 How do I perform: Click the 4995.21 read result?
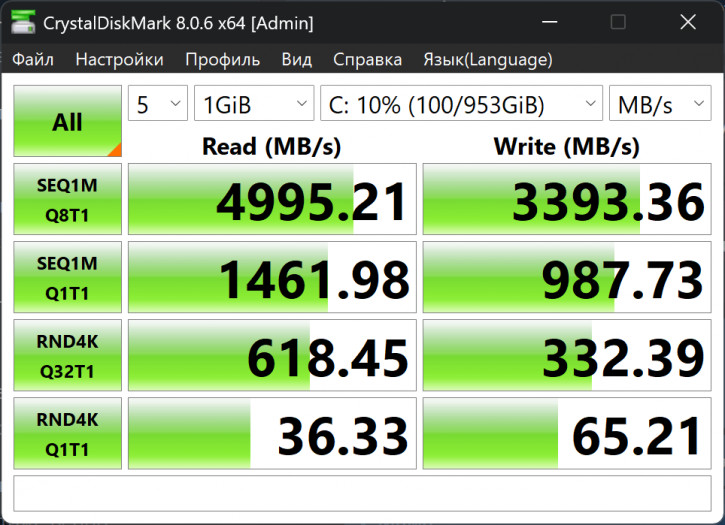[x=272, y=199]
